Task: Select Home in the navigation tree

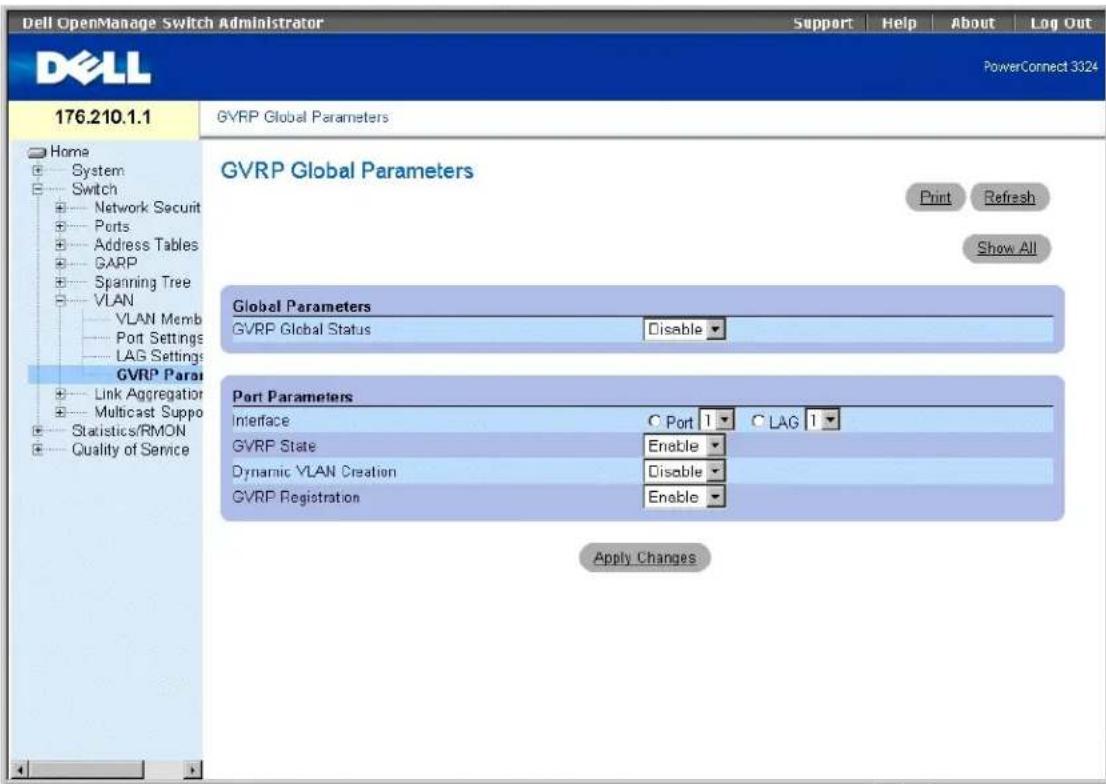Action: 69,152
